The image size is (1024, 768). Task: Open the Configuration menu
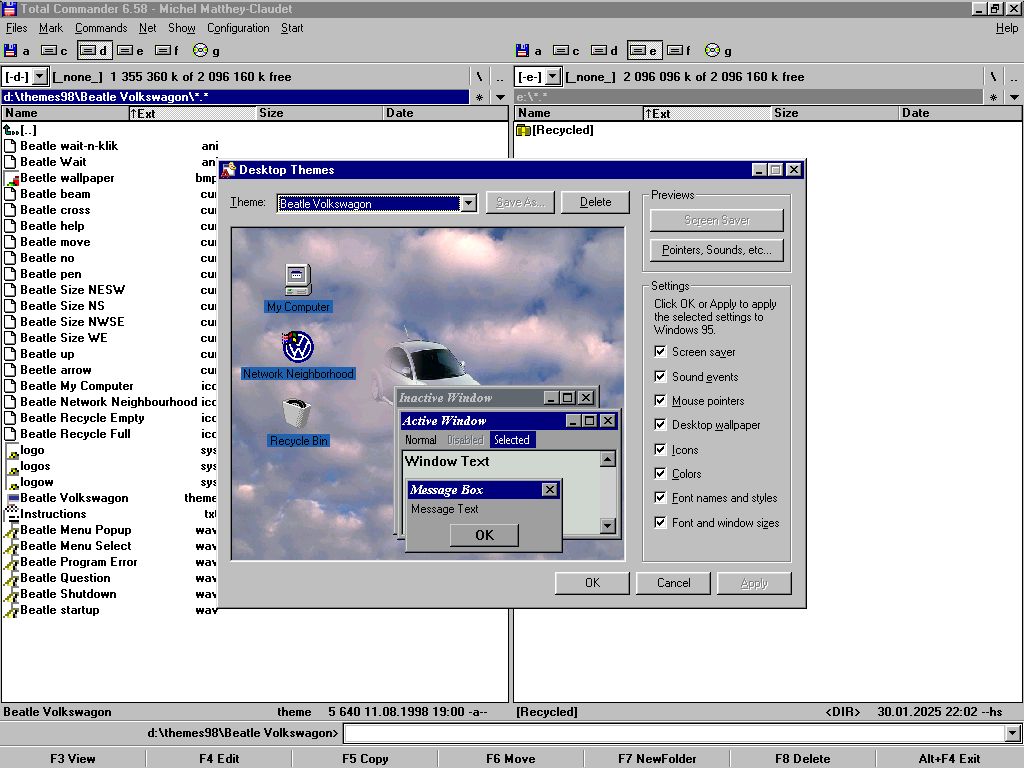(x=238, y=28)
